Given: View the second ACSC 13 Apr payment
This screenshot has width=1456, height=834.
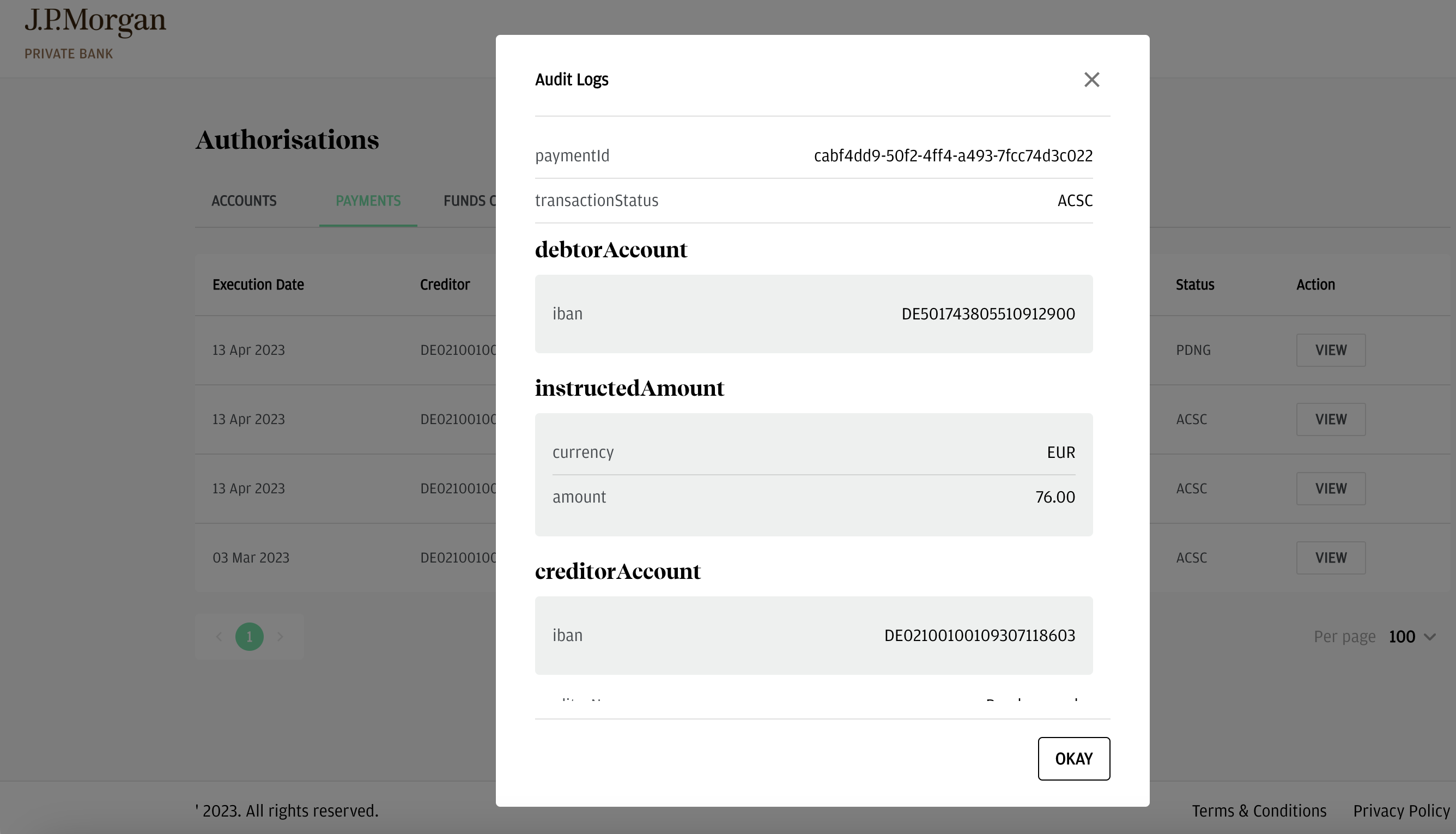Looking at the screenshot, I should point(1331,488).
